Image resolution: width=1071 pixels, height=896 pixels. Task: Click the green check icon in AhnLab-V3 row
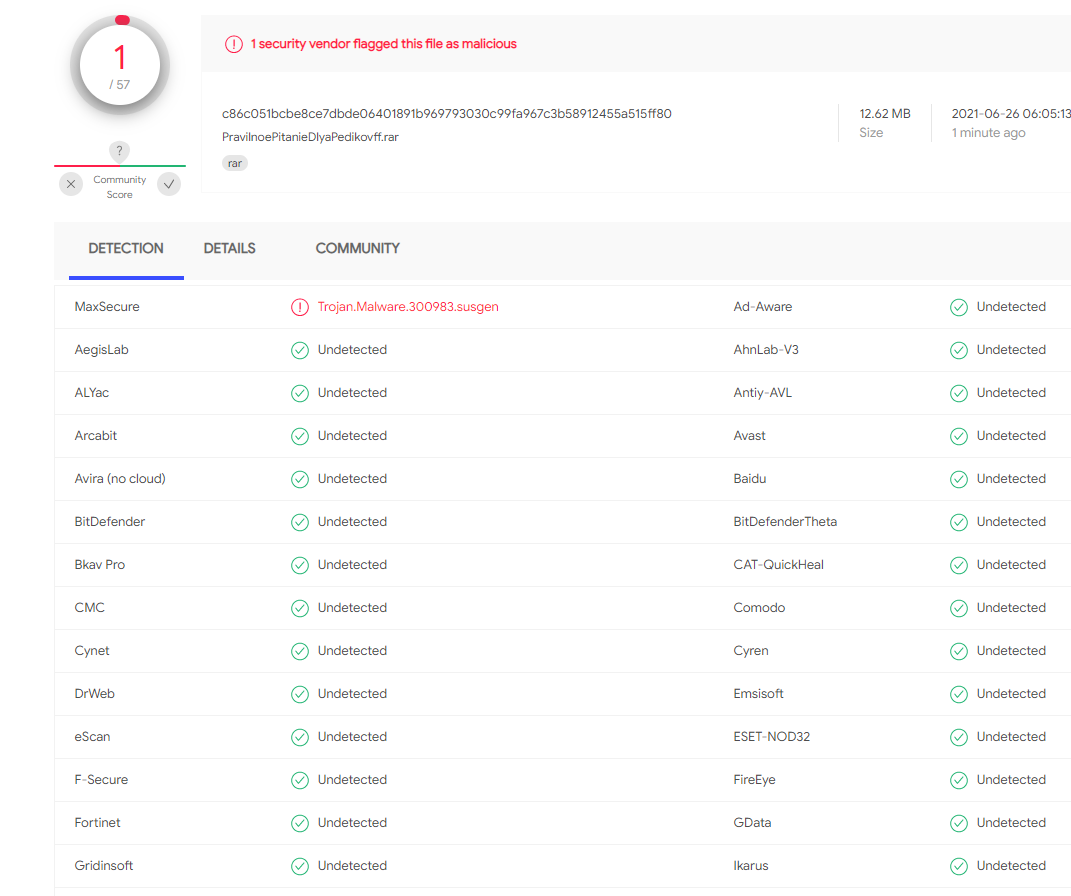(x=959, y=350)
